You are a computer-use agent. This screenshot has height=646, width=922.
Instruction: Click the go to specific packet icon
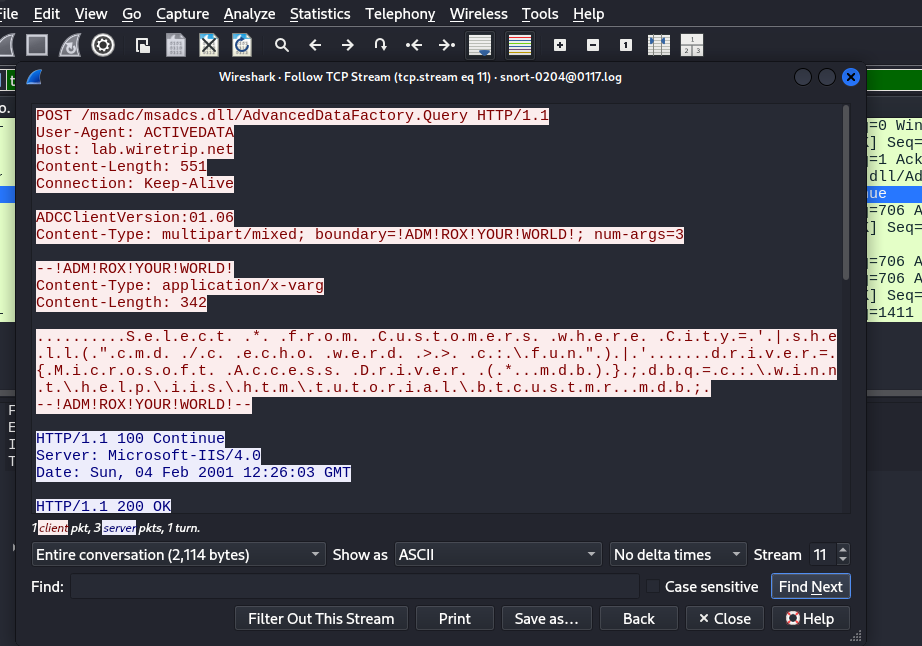[381, 45]
